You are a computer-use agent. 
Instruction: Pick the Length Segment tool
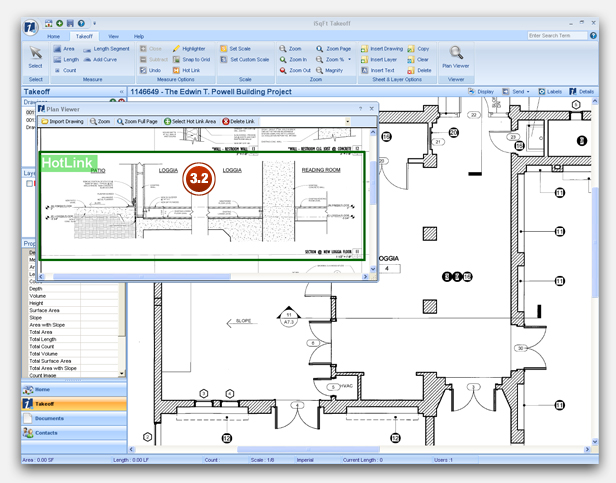pos(106,49)
